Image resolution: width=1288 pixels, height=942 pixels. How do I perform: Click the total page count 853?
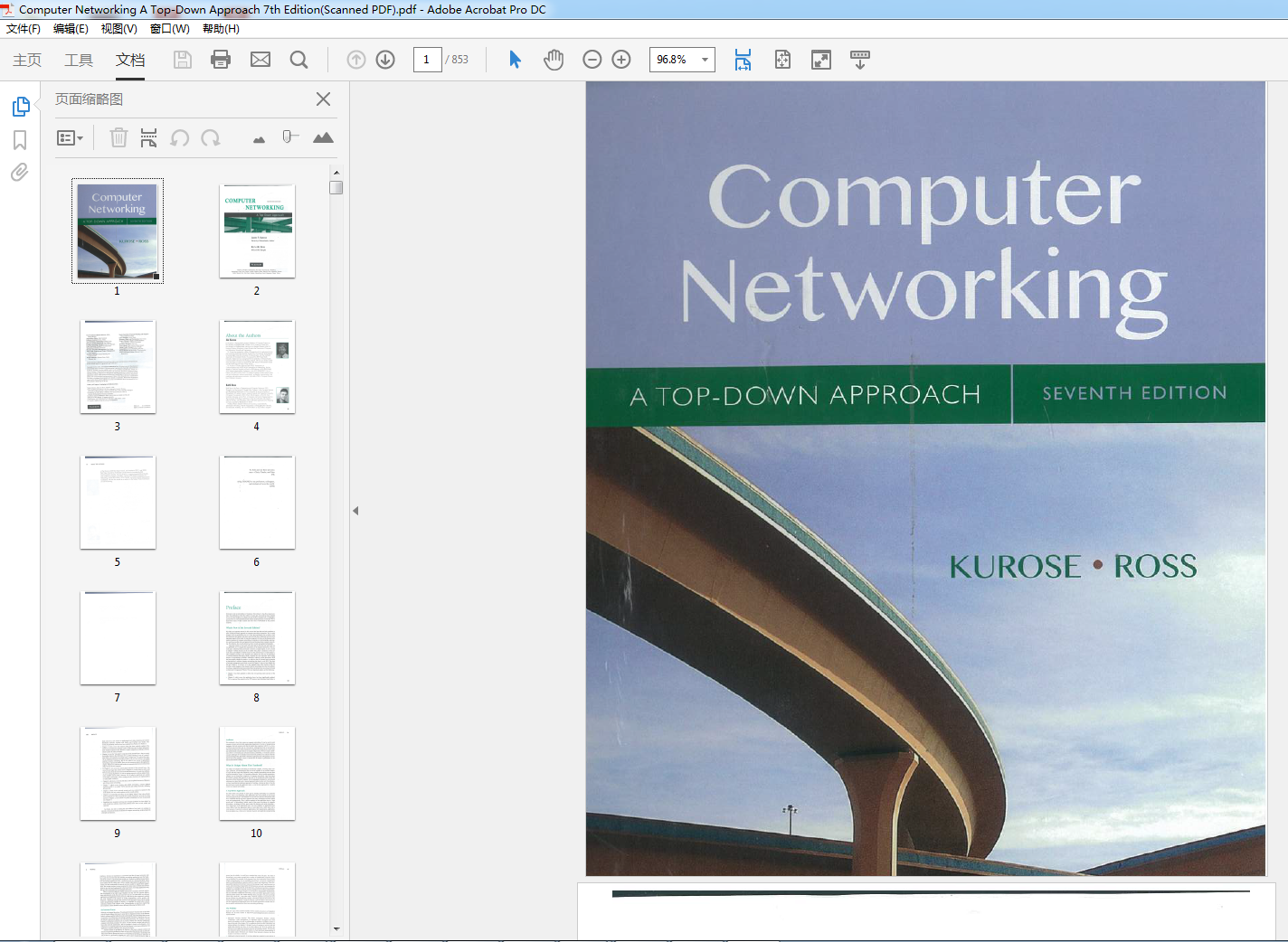click(460, 60)
